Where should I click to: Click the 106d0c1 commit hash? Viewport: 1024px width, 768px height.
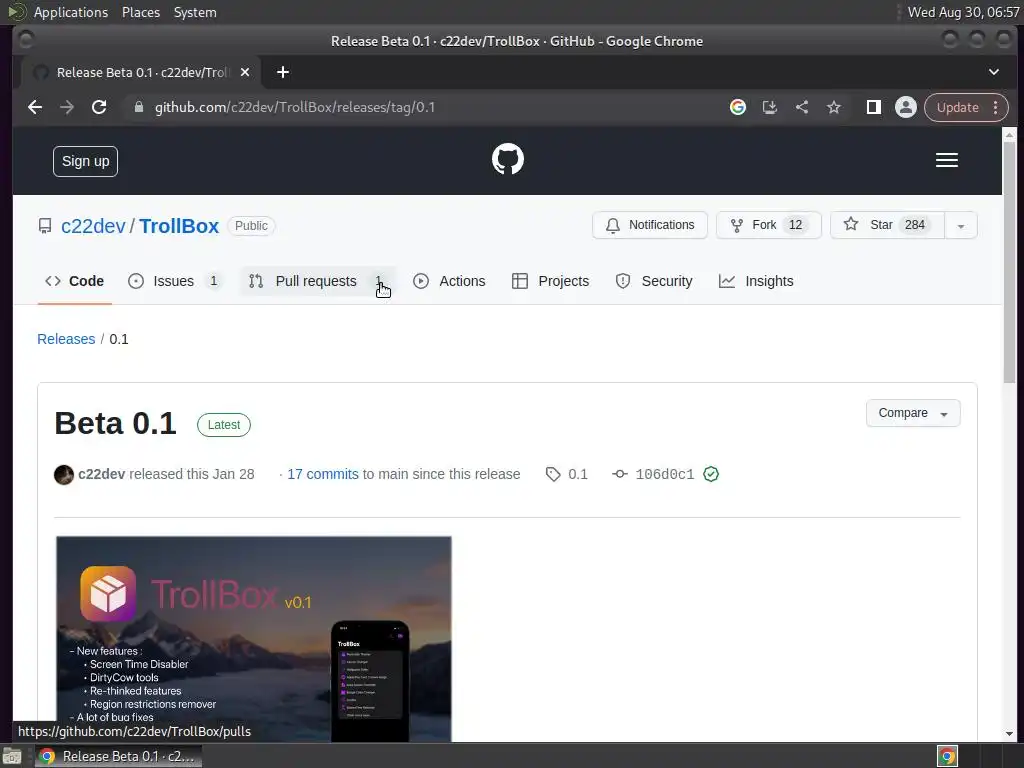pos(665,474)
